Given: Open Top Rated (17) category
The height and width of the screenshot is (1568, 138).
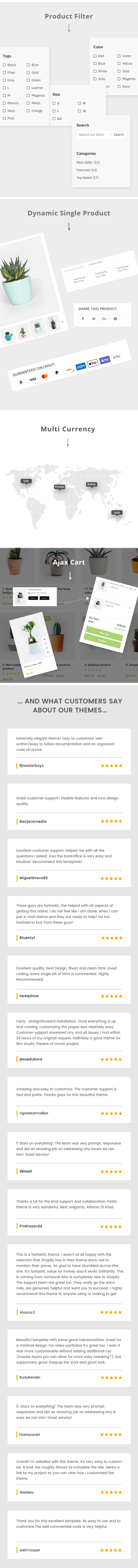Looking at the screenshot, I should [88, 178].
